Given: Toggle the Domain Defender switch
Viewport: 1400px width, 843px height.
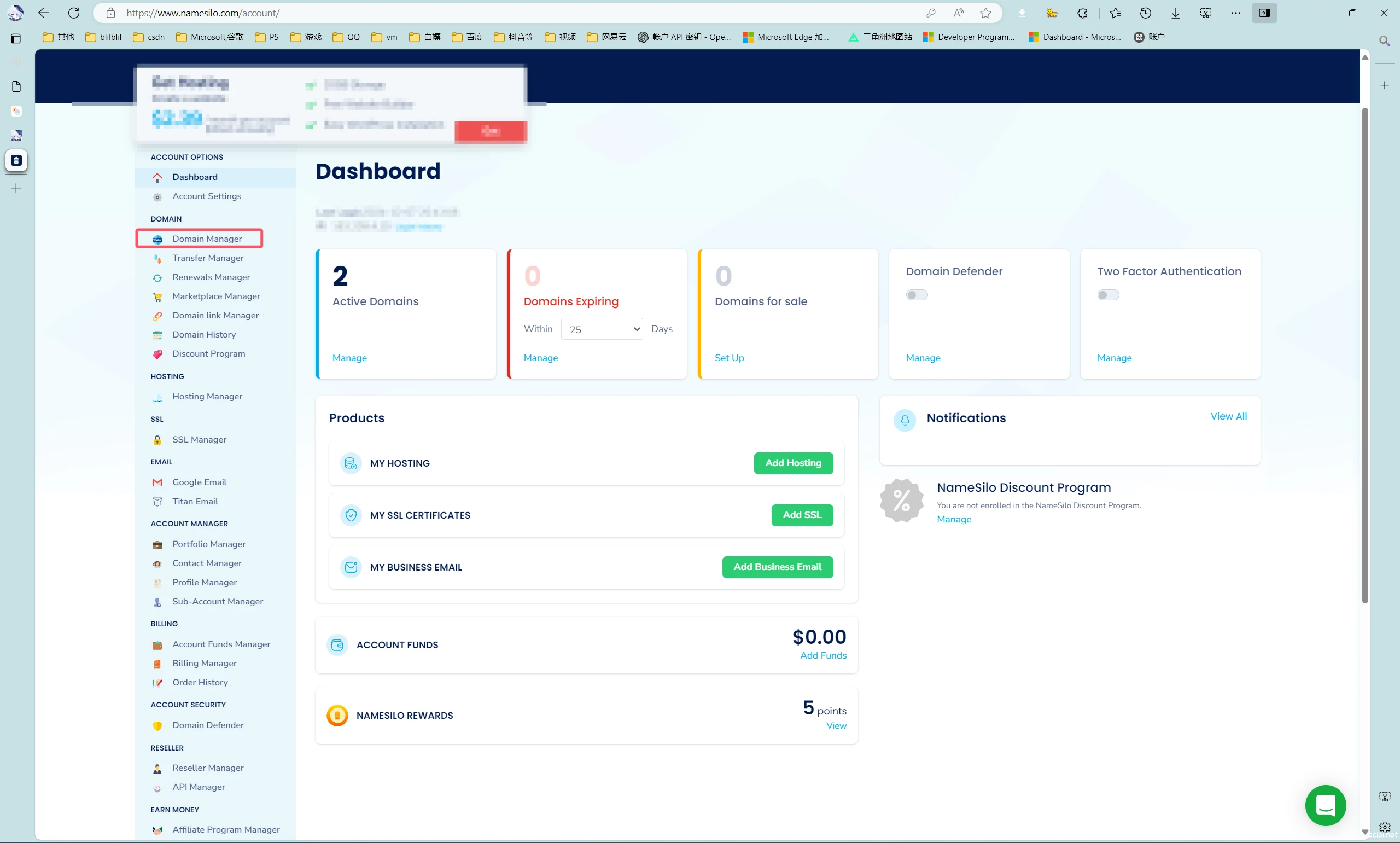Looking at the screenshot, I should [917, 295].
